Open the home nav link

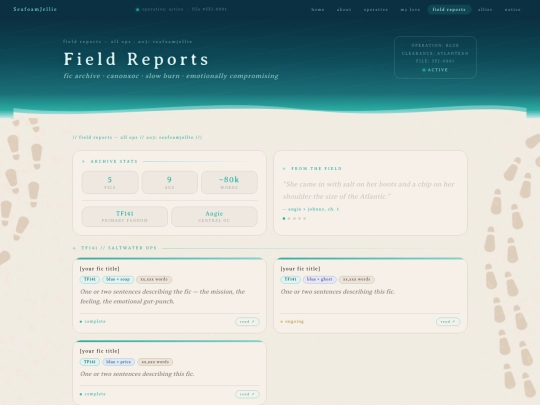(318, 10)
